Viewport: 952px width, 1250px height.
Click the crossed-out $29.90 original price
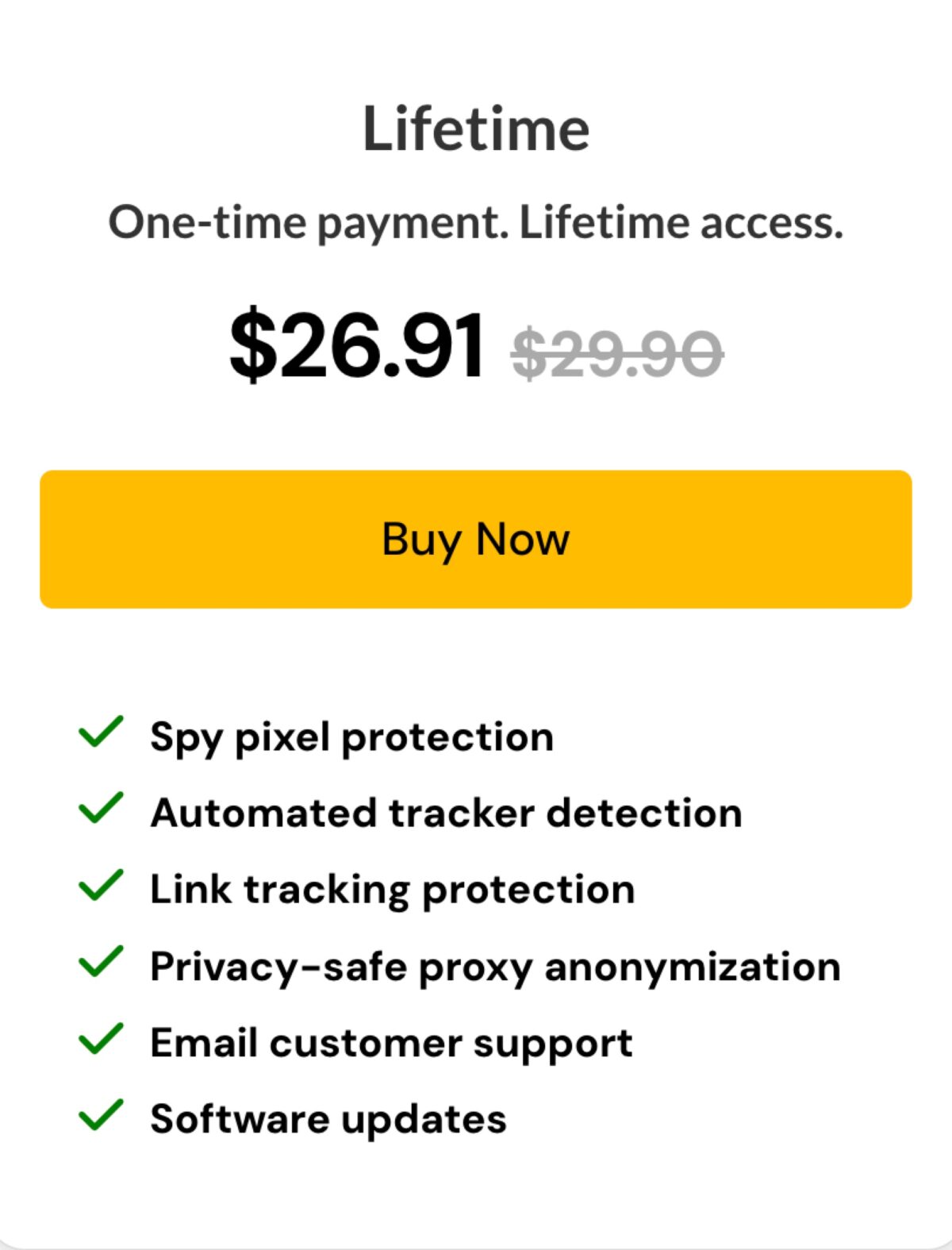pyautogui.click(x=617, y=353)
